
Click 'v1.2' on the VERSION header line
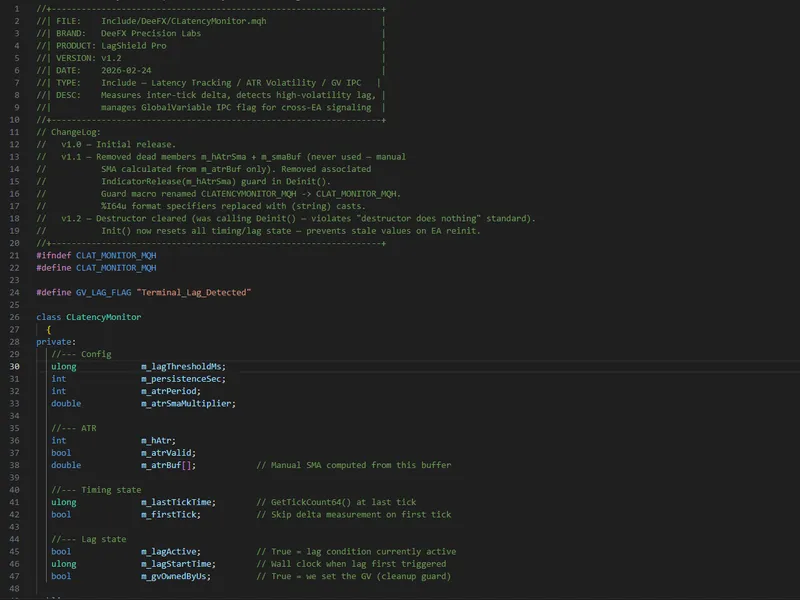(111, 58)
